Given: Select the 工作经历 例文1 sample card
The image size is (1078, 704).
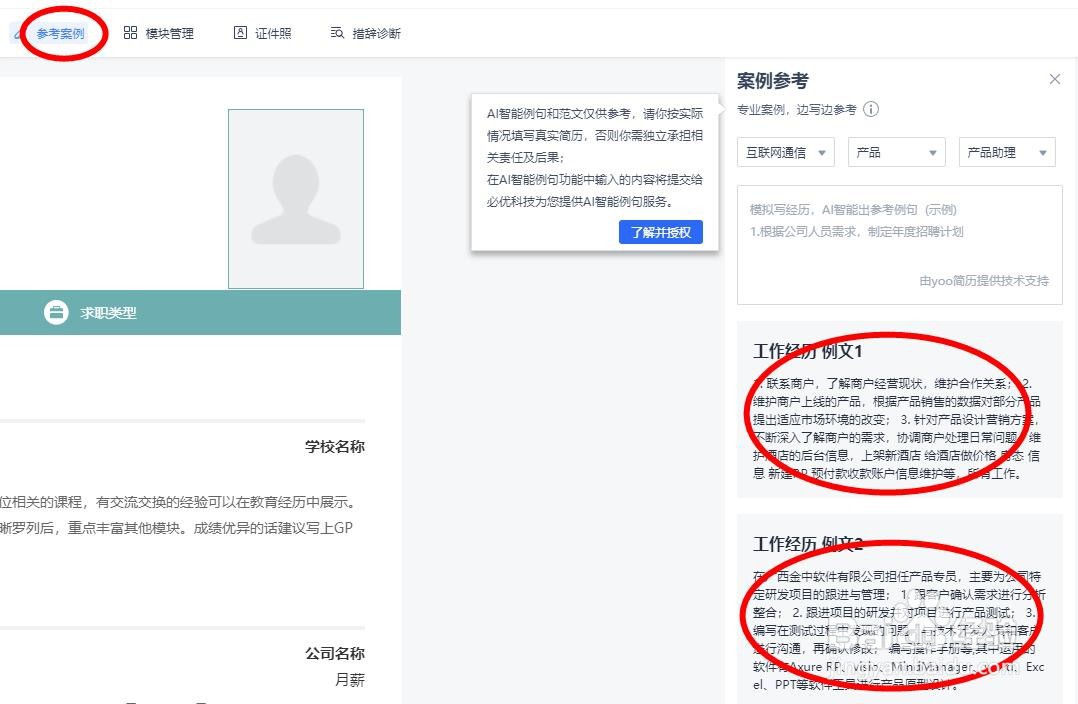Looking at the screenshot, I should point(900,410).
